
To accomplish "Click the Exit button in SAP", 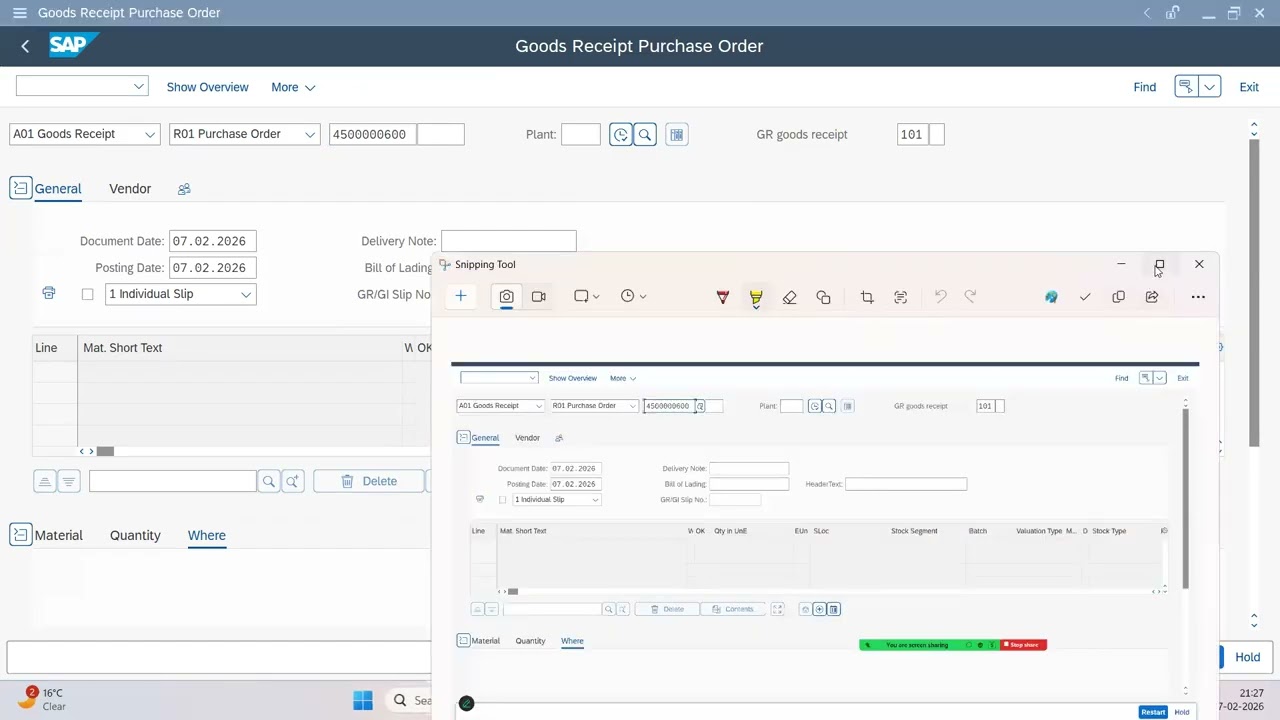I will pyautogui.click(x=1249, y=87).
